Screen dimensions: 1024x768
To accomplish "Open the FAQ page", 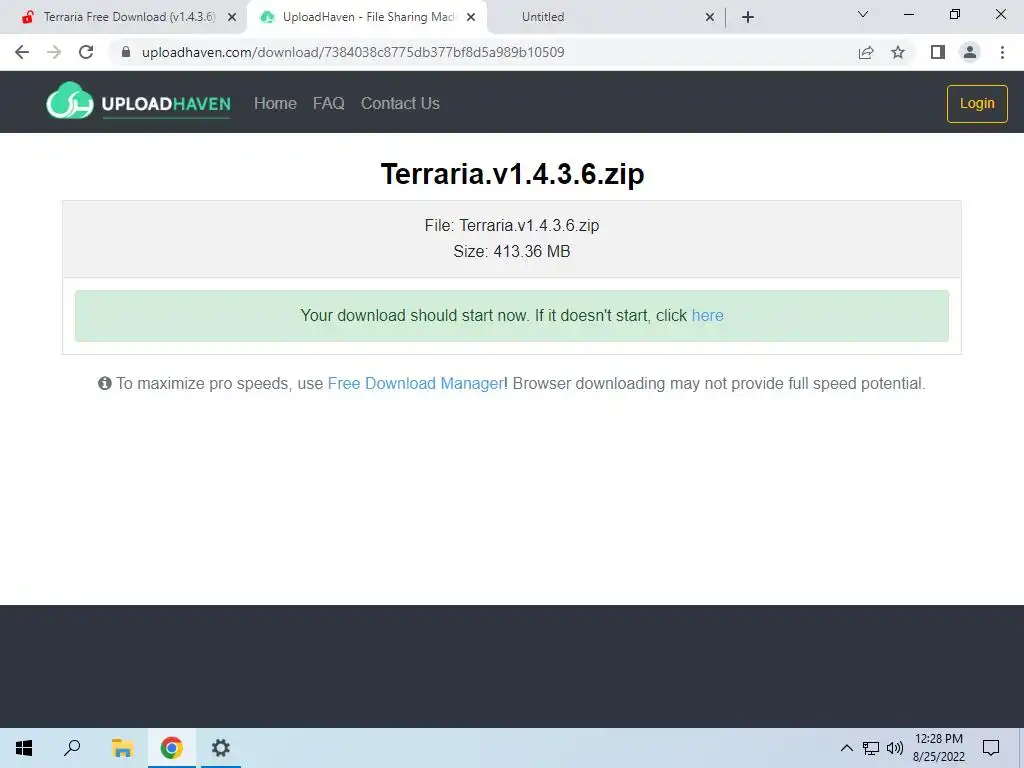I will (x=328, y=103).
